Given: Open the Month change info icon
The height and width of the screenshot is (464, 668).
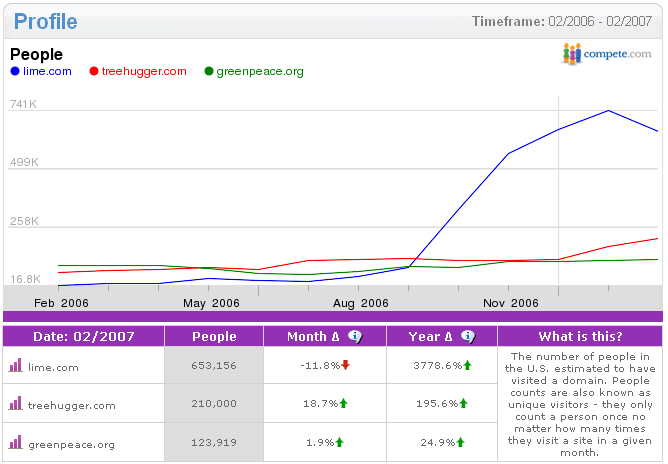Looking at the screenshot, I should [x=355, y=337].
